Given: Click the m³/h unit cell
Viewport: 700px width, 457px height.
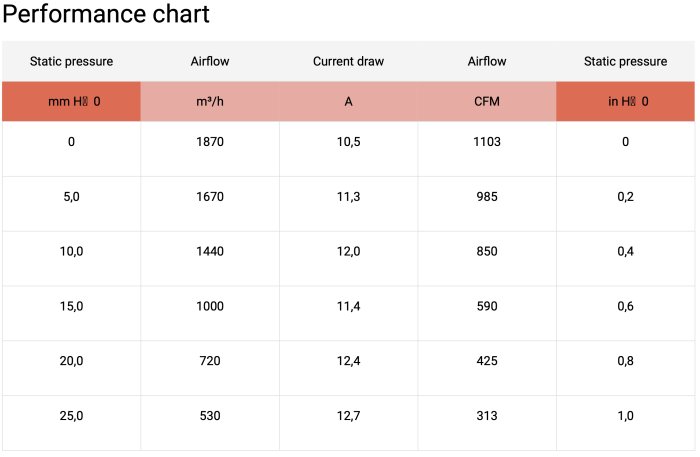Looking at the screenshot, I should pos(210,101).
